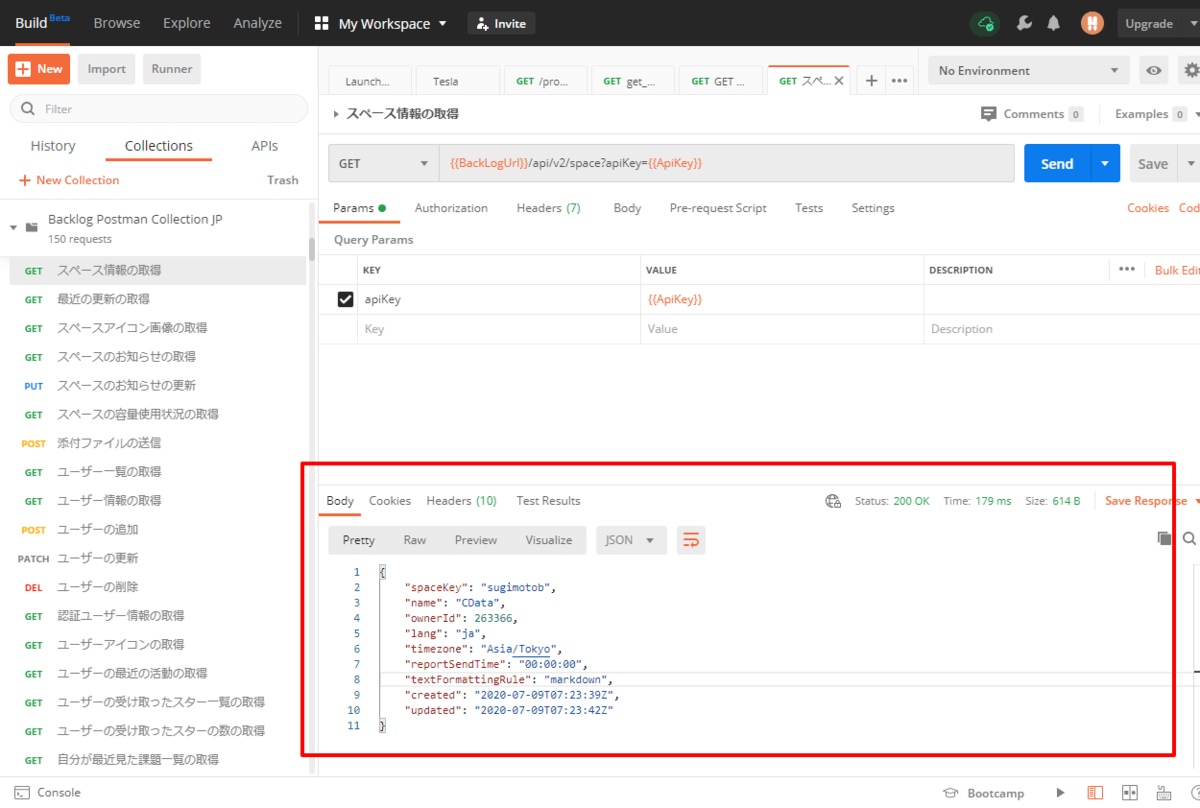Open settings wrench icon in header

1023,23
